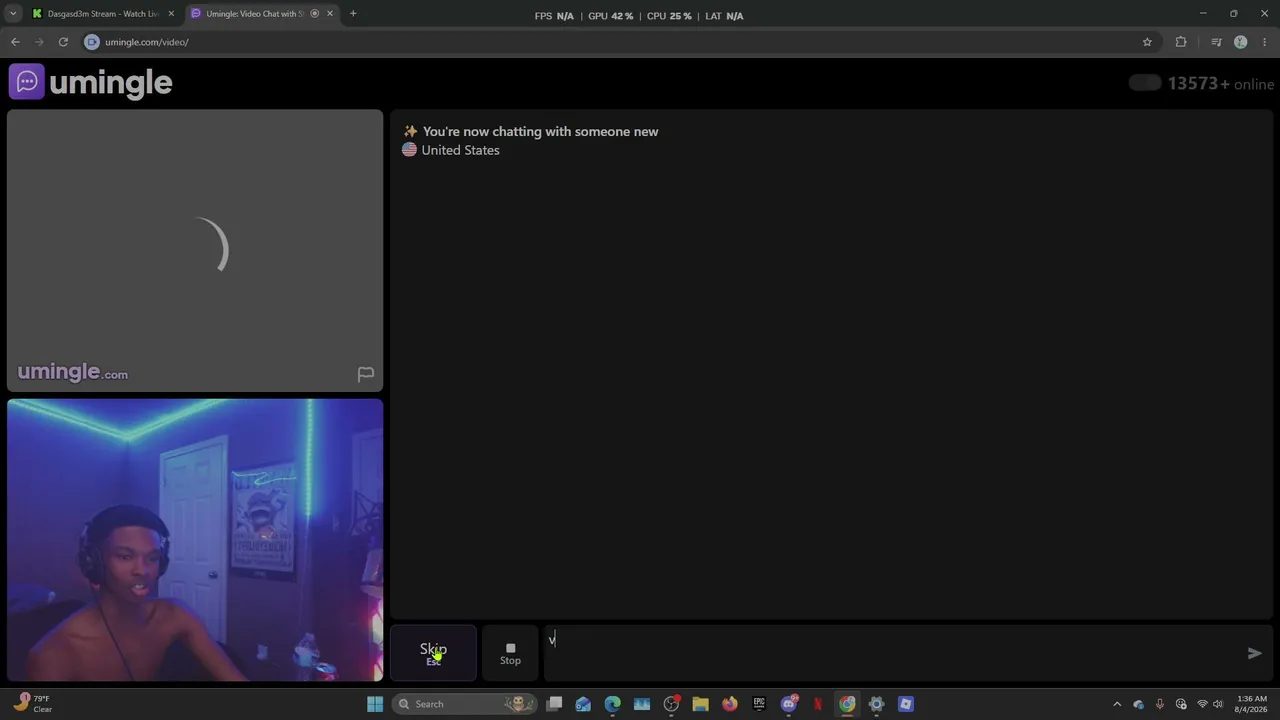Open Roblox from the taskbar
The height and width of the screenshot is (720, 1280).
click(906, 704)
